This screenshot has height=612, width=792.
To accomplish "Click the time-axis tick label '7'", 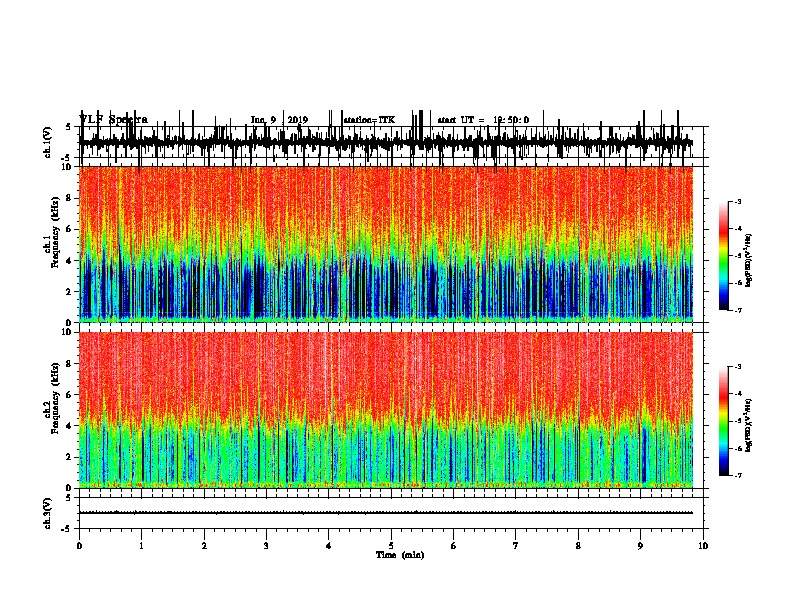I will (x=516, y=546).
